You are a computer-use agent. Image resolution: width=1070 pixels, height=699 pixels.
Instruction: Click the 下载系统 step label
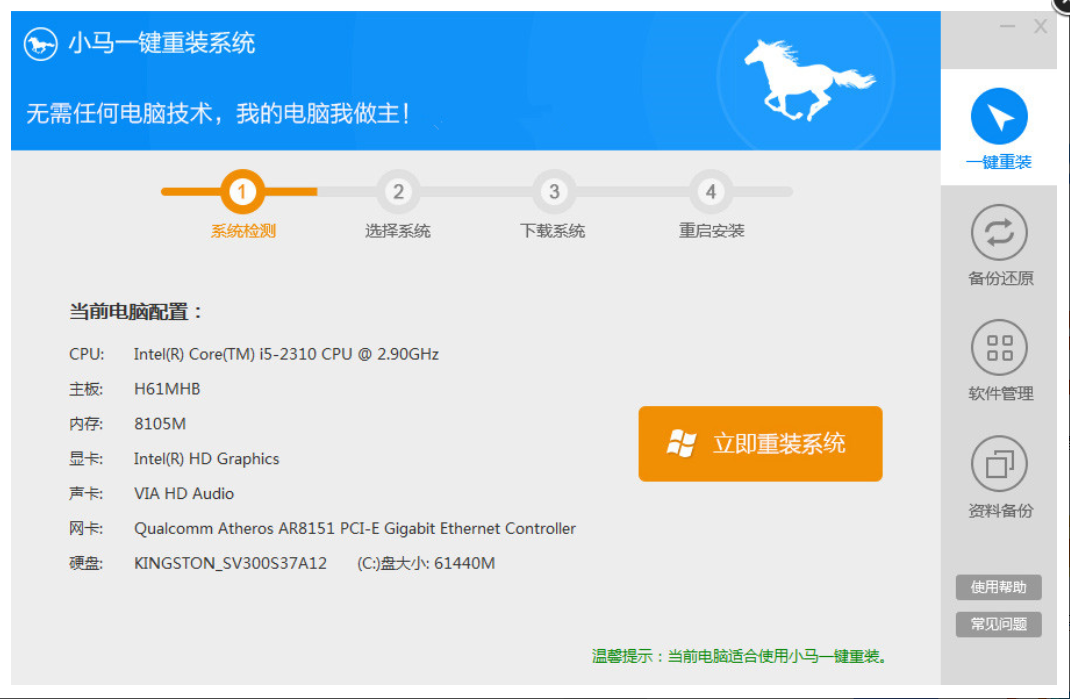tap(553, 231)
